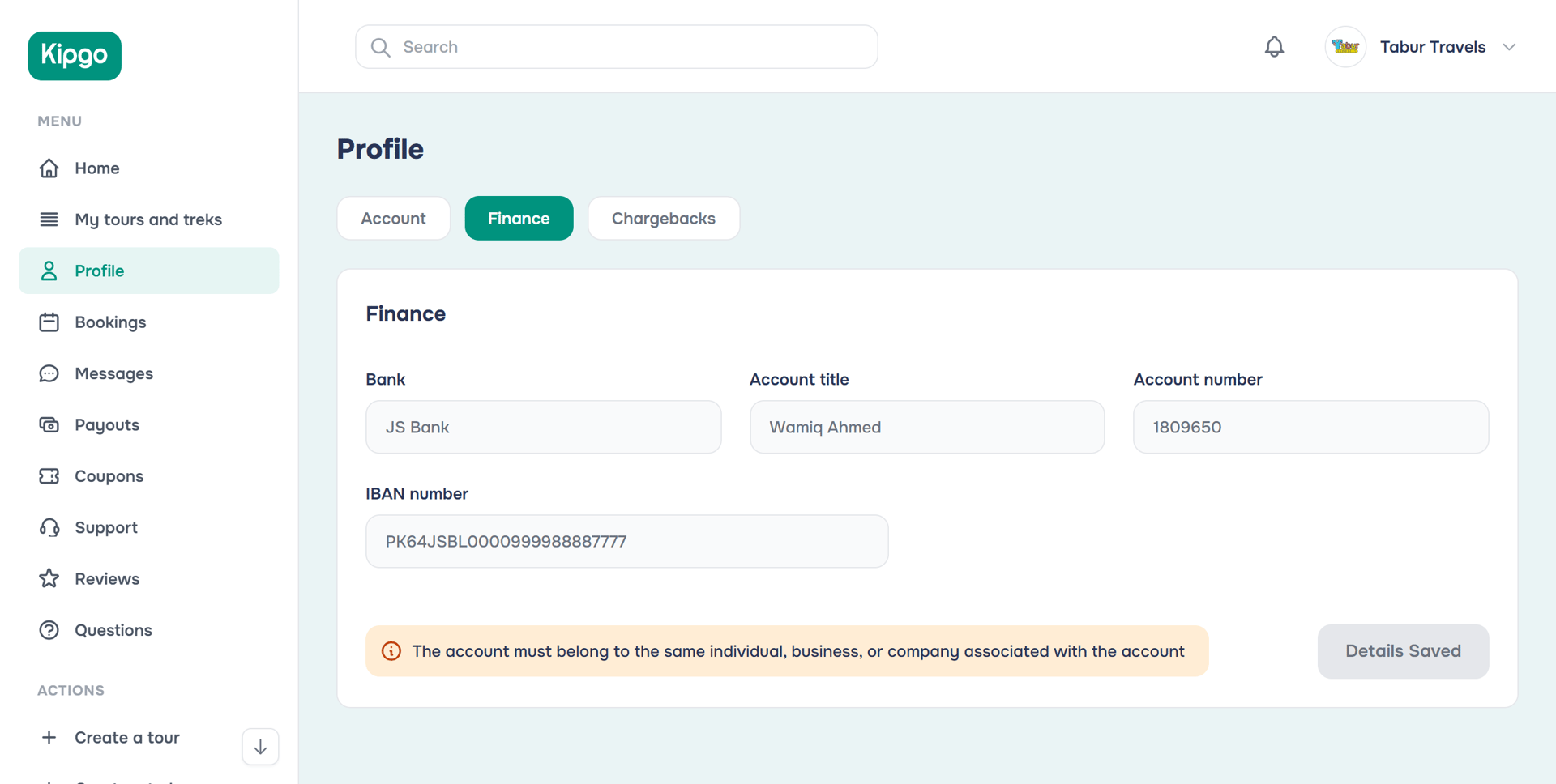Select the Finance tab
This screenshot has width=1556, height=784.
519,218
